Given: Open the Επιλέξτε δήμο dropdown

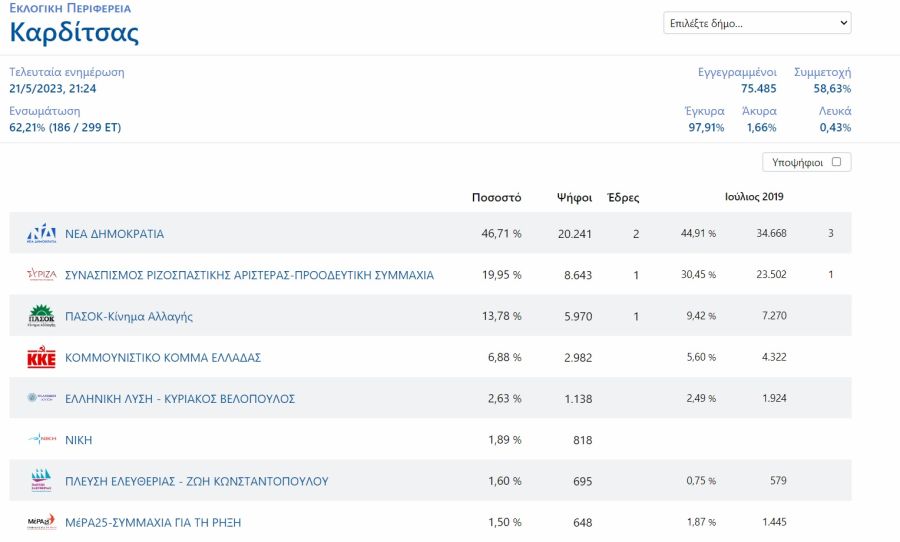Looking at the screenshot, I should coord(757,23).
